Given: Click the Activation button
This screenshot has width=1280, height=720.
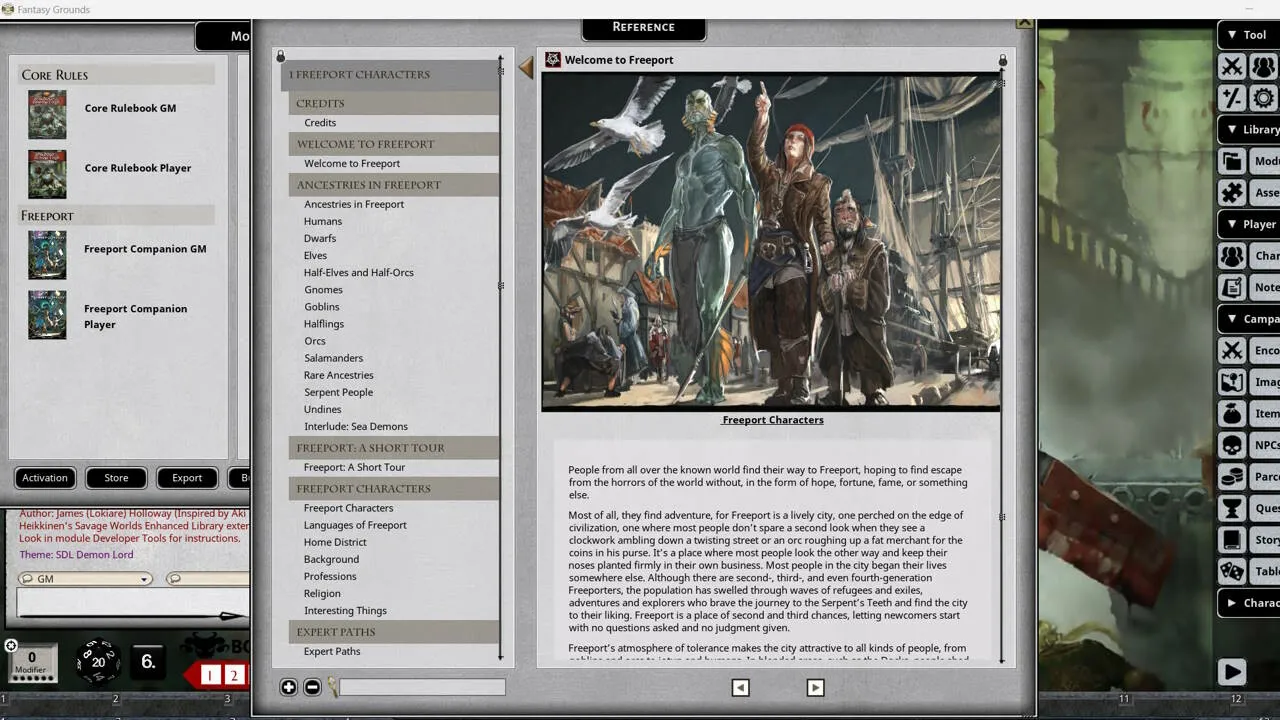Looking at the screenshot, I should 45,478.
